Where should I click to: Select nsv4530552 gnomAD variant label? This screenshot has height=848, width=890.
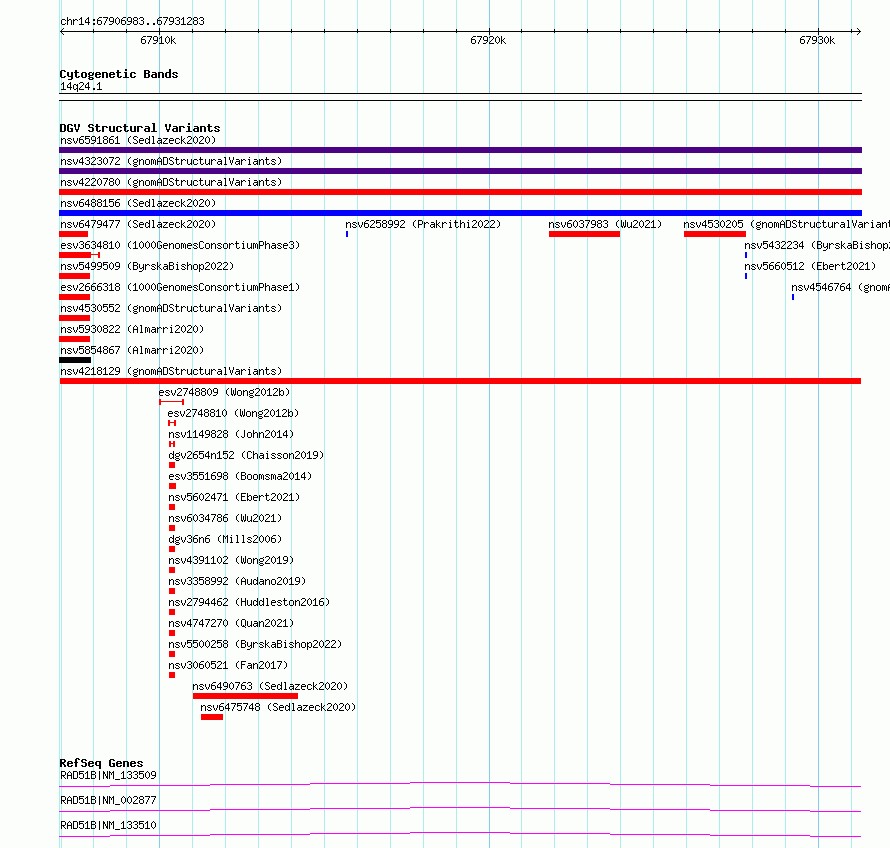[x=171, y=308]
